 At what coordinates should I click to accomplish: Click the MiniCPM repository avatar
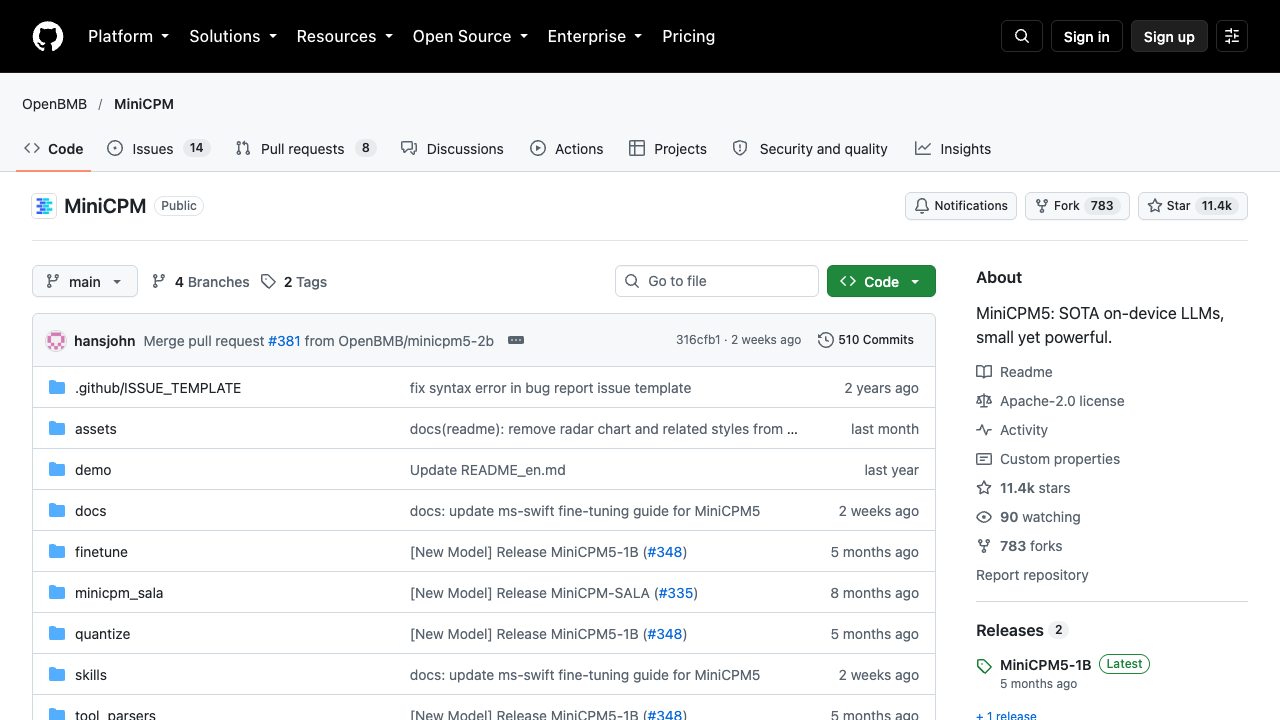44,206
